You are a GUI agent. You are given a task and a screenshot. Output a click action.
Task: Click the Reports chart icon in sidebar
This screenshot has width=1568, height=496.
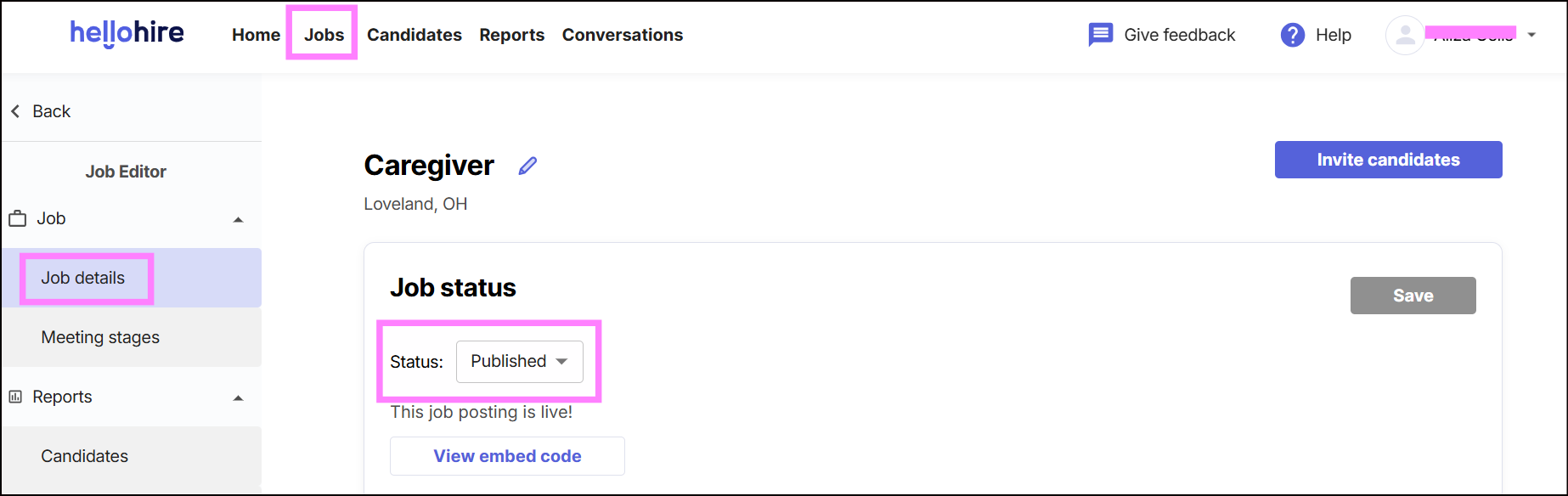pyautogui.click(x=15, y=397)
